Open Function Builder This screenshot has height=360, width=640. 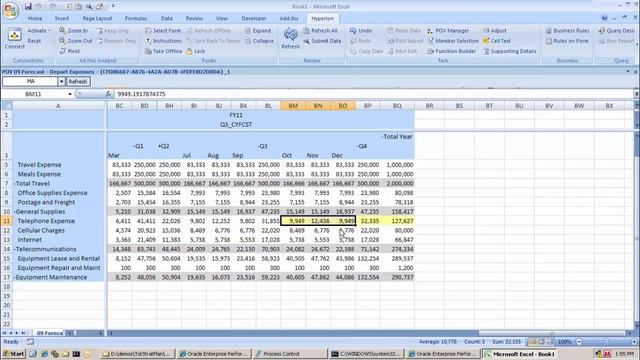tap(451, 51)
